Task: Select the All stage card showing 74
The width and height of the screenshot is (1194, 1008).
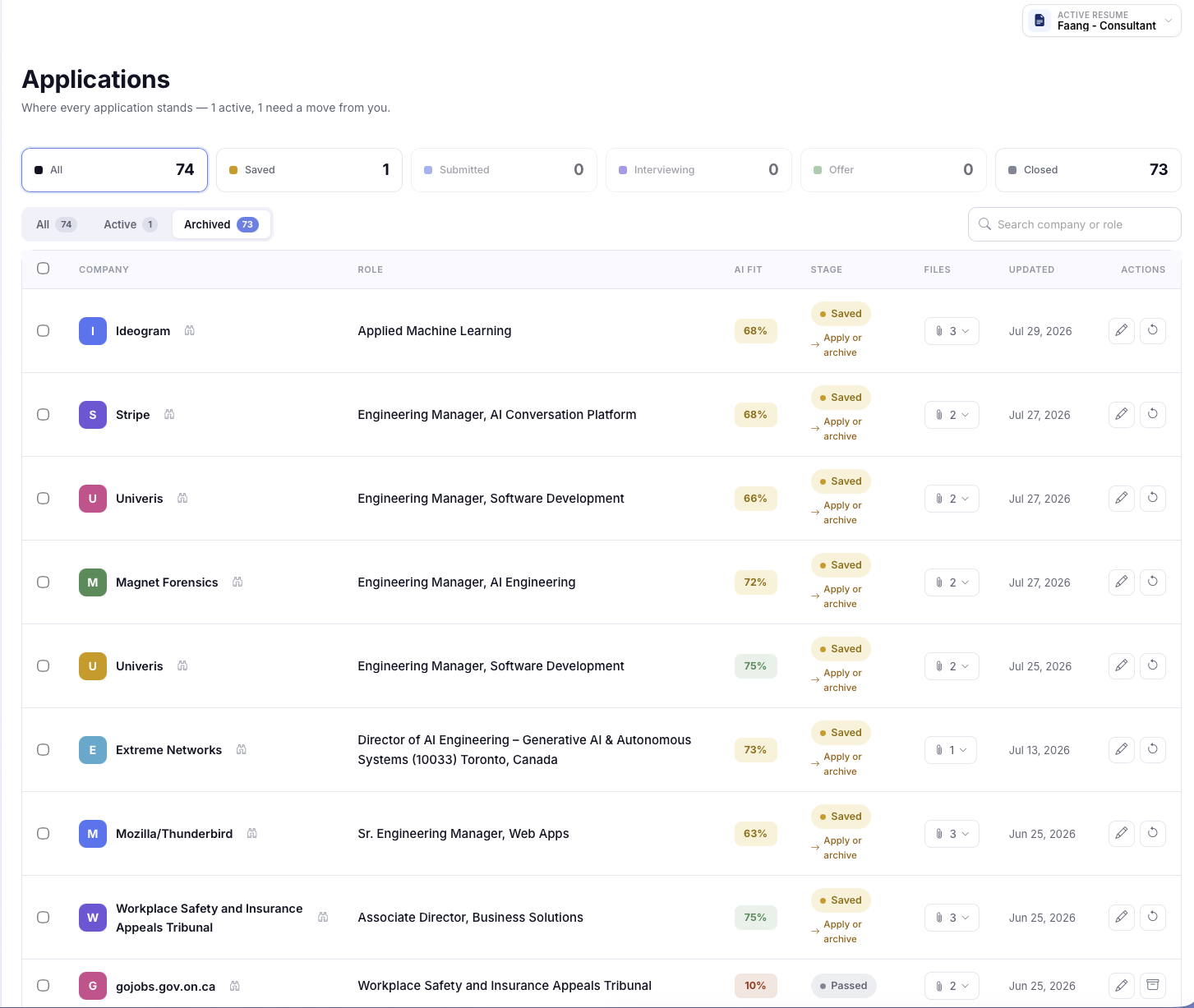Action: [114, 170]
